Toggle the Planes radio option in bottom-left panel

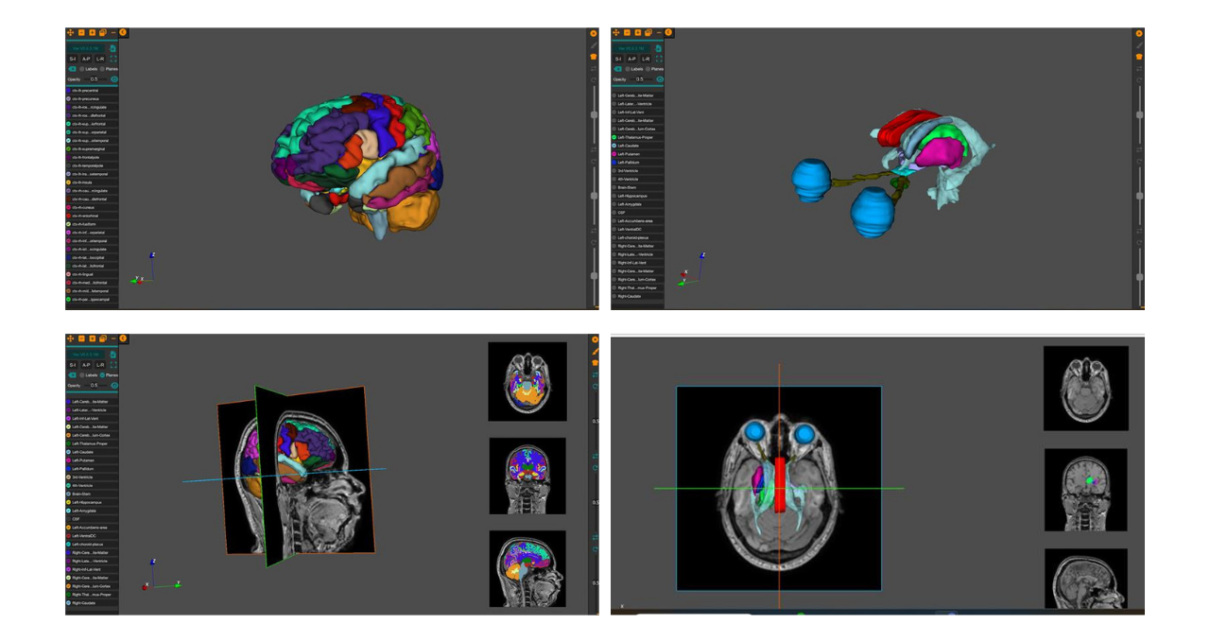click(x=102, y=375)
